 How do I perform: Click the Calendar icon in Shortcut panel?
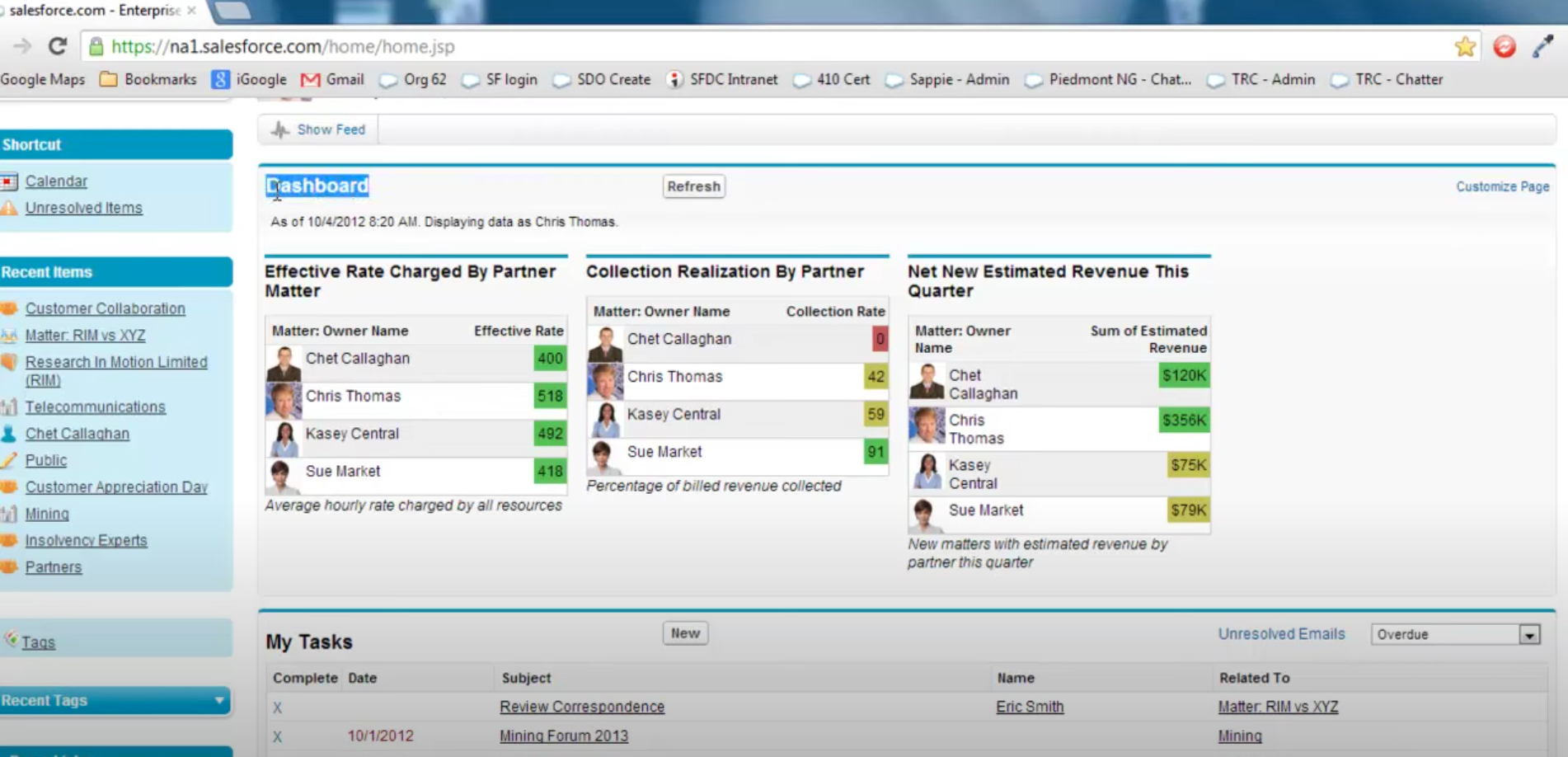pyautogui.click(x=9, y=181)
